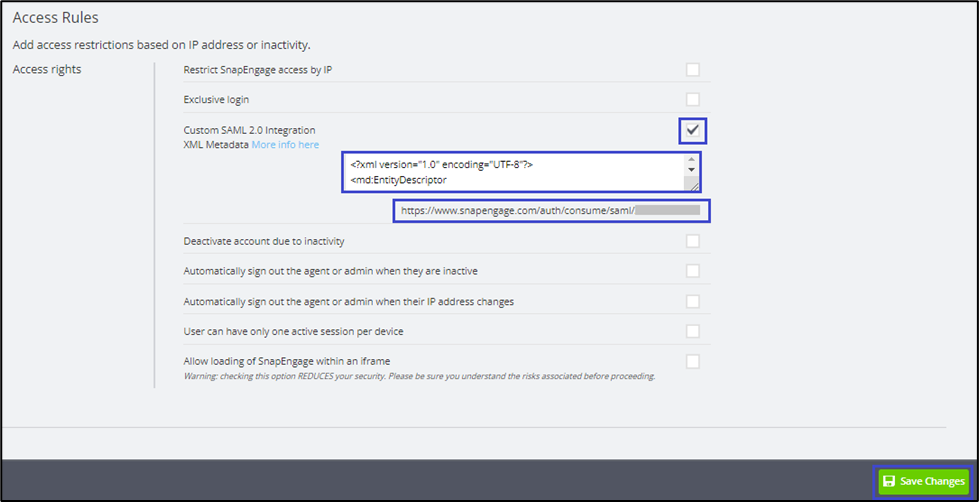Image resolution: width=979 pixels, height=502 pixels.
Task: Check sign out when IP address changes
Action: coord(692,301)
